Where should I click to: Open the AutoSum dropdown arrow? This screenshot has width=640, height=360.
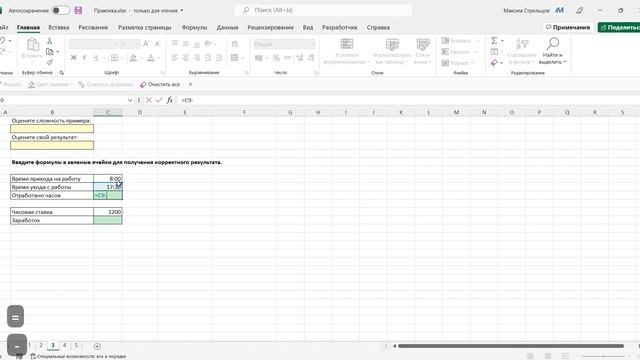pyautogui.click(x=502, y=40)
